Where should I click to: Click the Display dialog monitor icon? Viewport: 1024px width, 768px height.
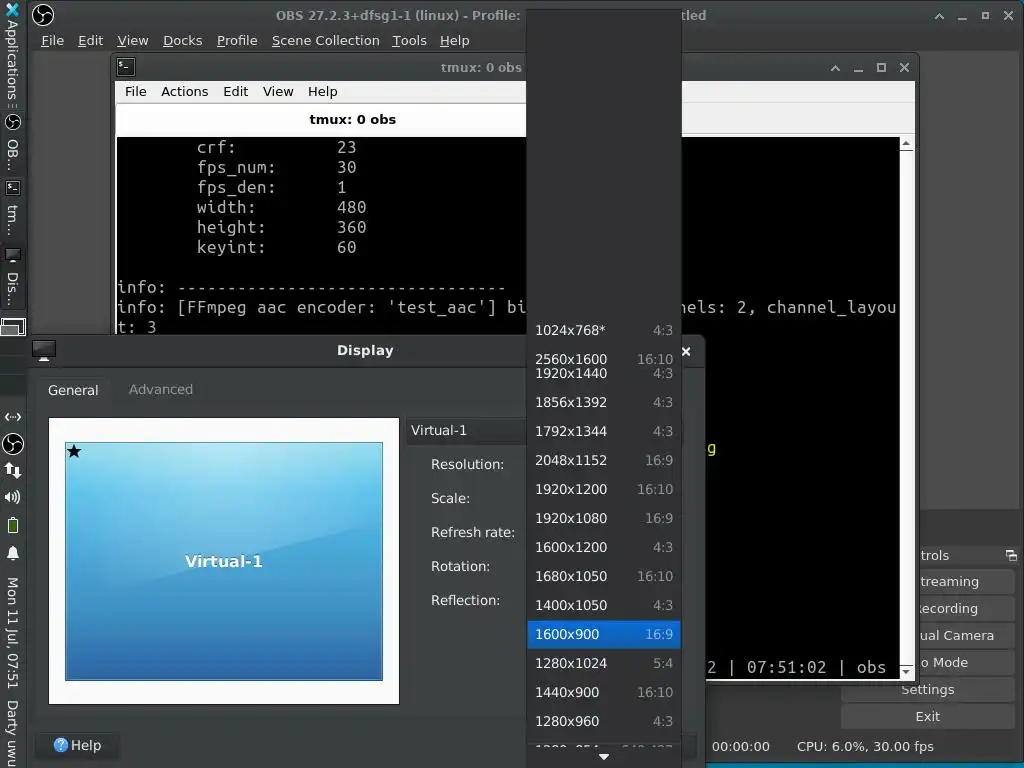coord(44,350)
